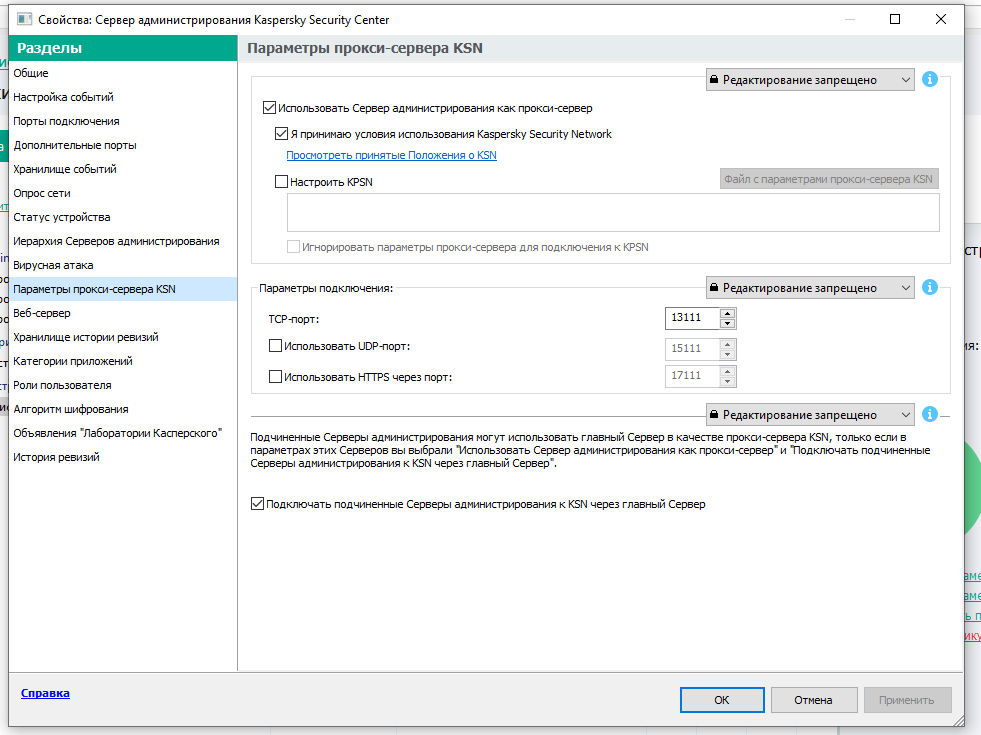The image size is (981, 735).
Task: Open the top Редактирование запрещено dropdown
Action: pyautogui.click(x=810, y=80)
